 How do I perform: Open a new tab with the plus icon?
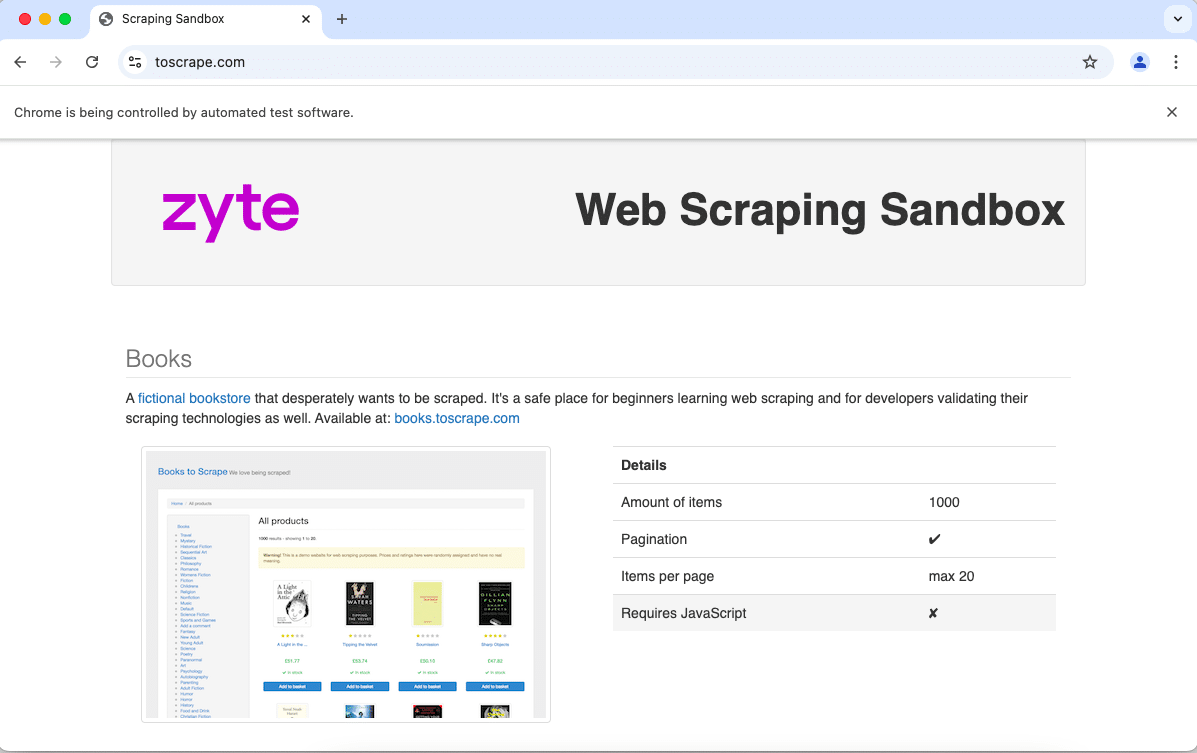342,18
